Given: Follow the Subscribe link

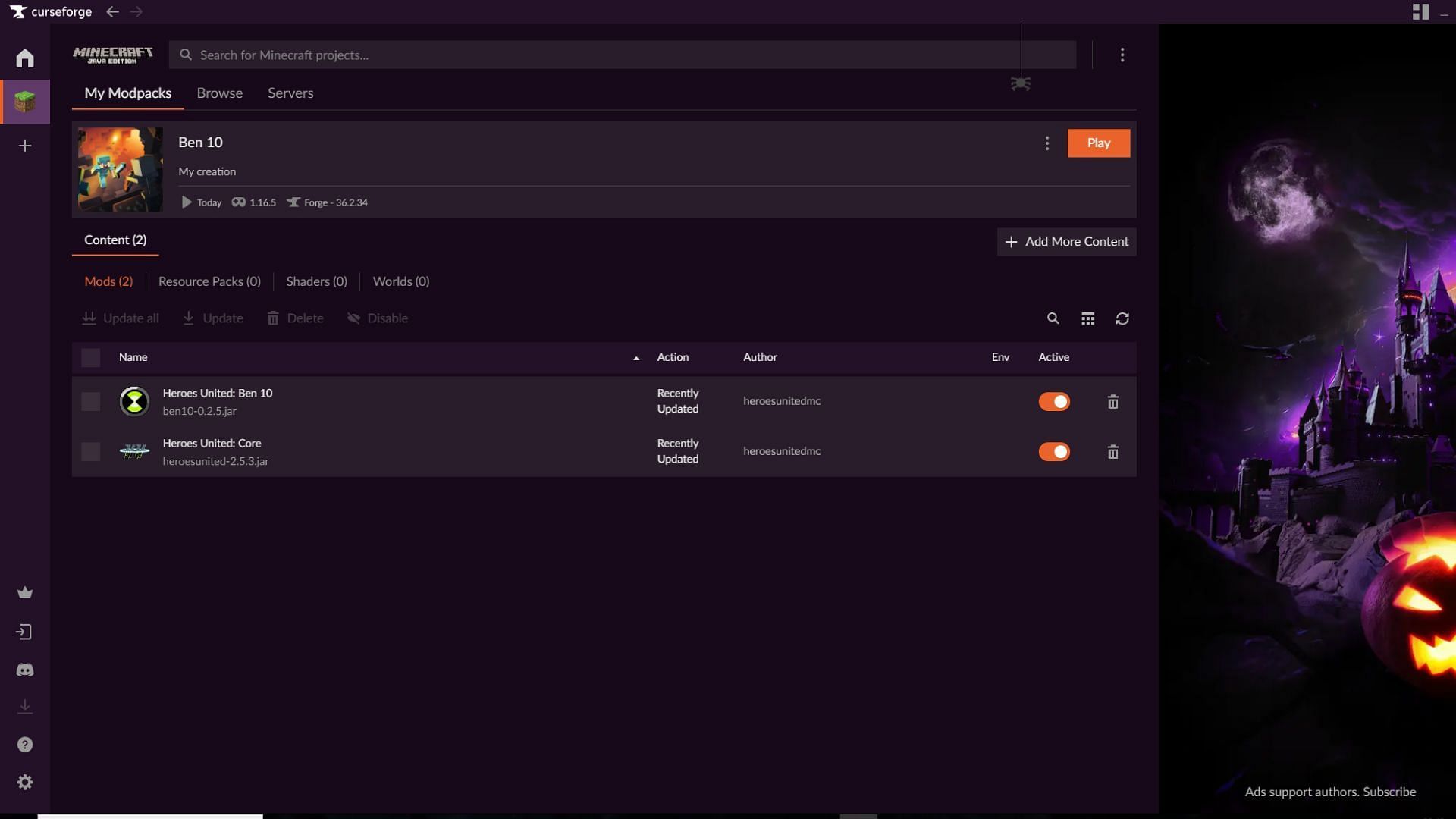Looking at the screenshot, I should (x=1389, y=792).
